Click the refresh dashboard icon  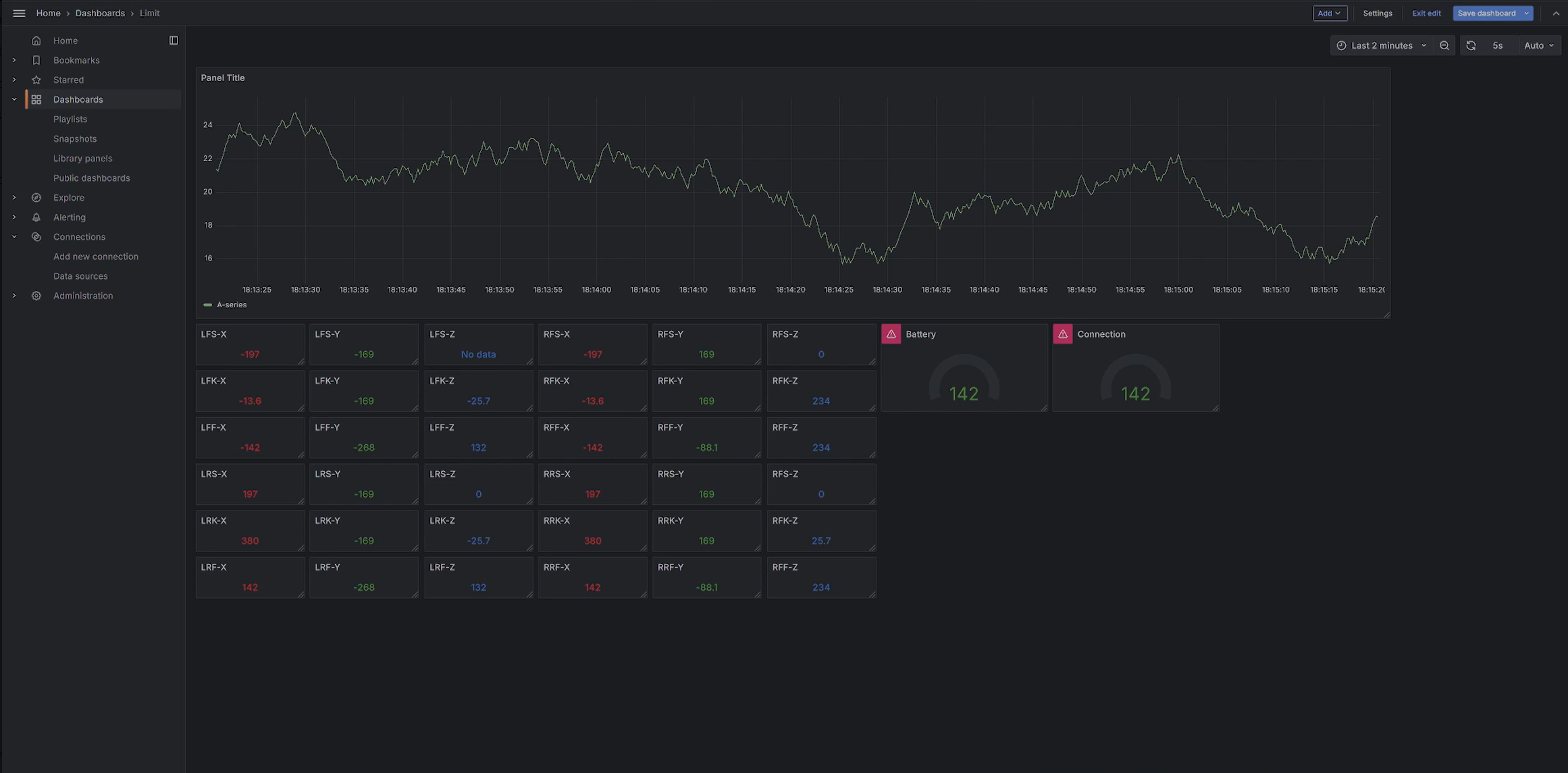(1471, 45)
